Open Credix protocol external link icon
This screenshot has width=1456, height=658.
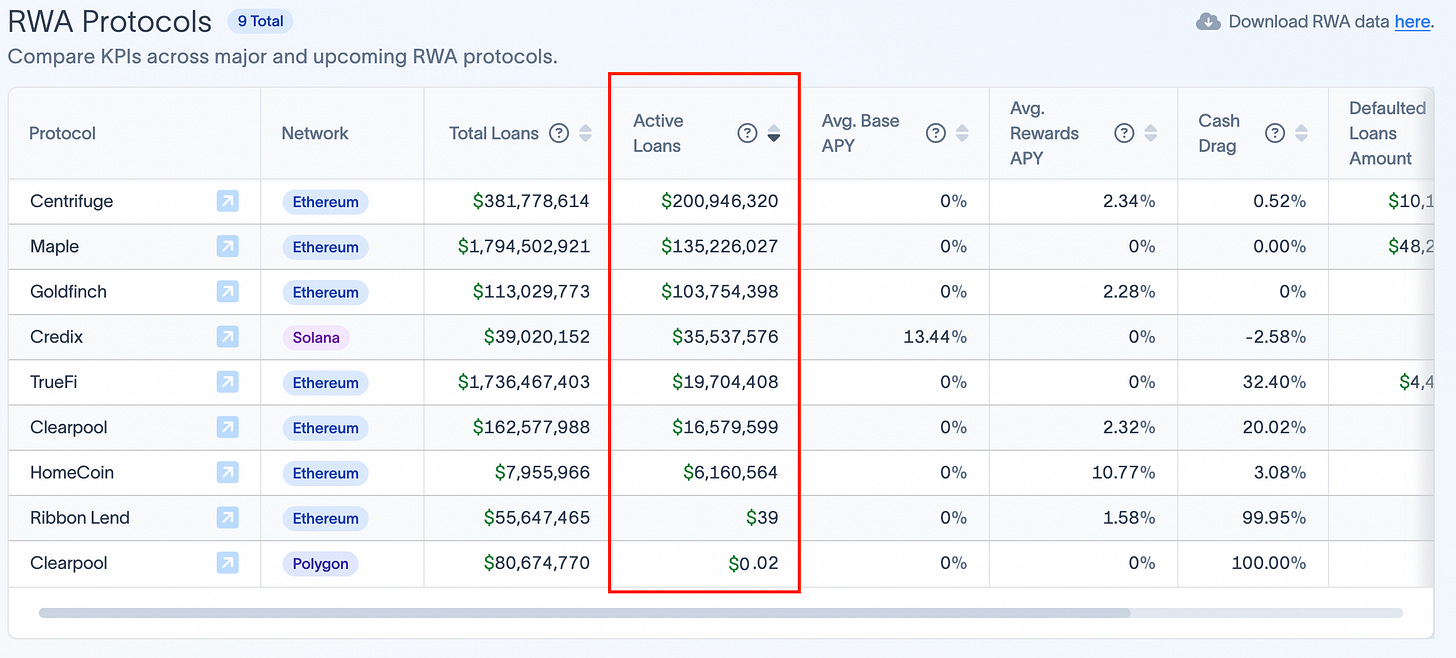(x=228, y=337)
